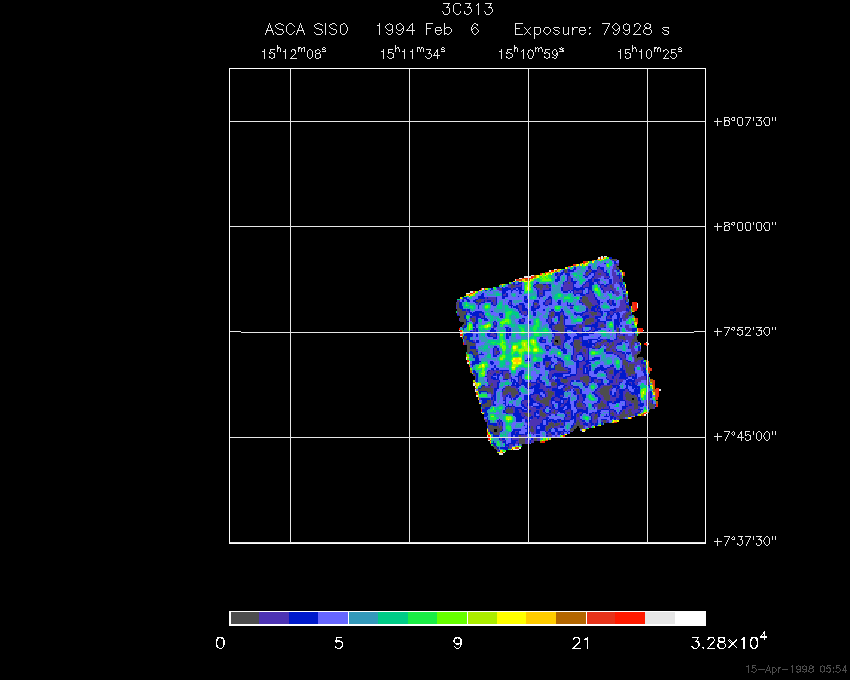Image resolution: width=850 pixels, height=680 pixels.
Task: Click the bright red swatch in the color bar
Action: [x=630, y=618]
